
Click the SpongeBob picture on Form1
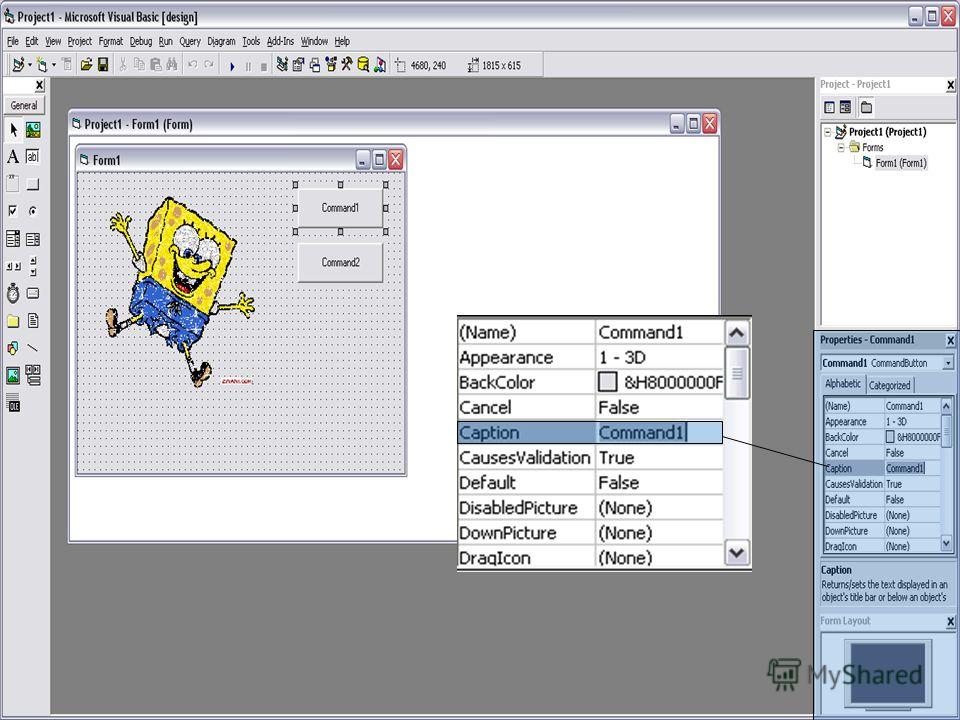tap(181, 292)
